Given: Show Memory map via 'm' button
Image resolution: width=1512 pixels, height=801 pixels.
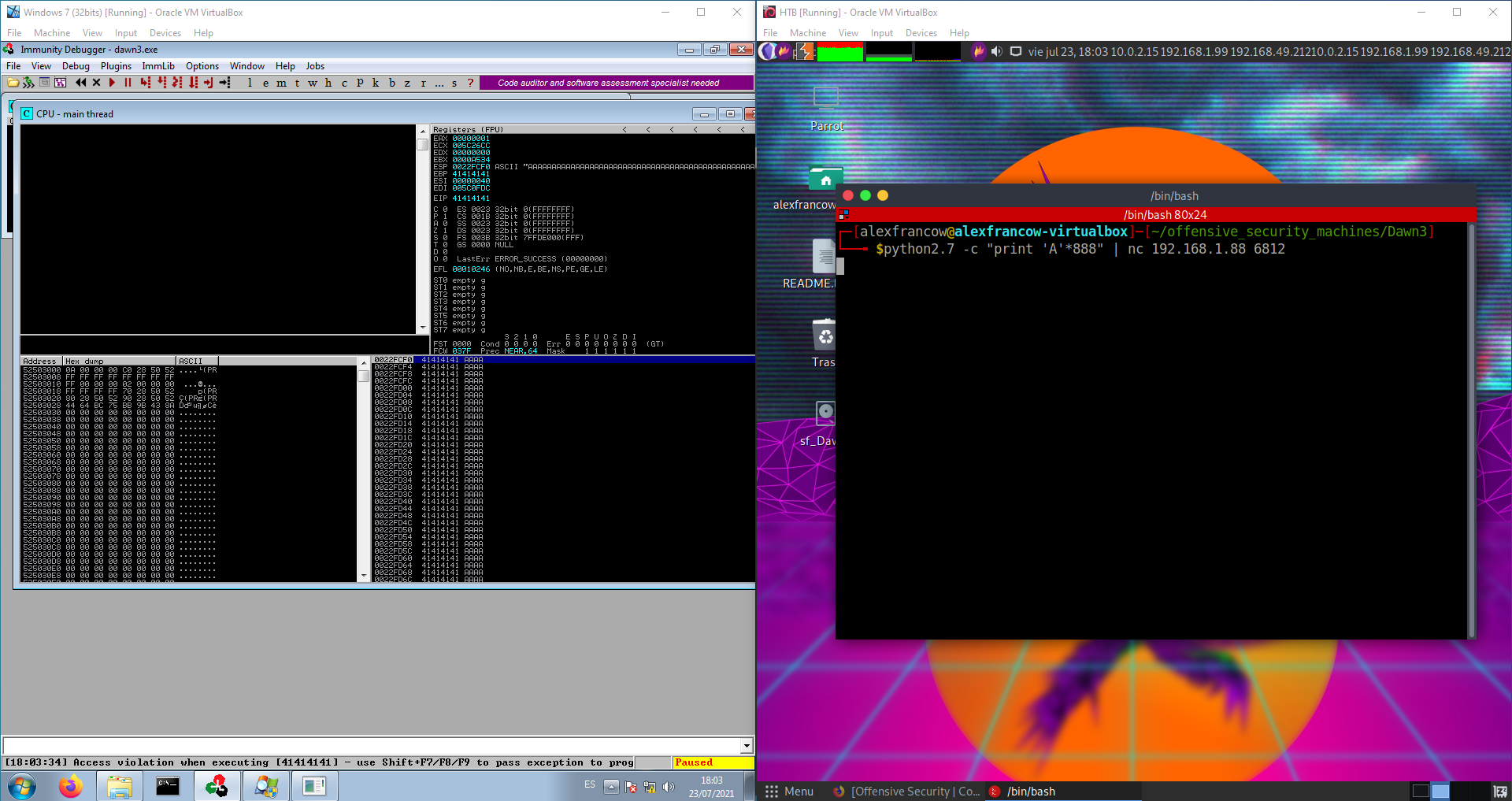Looking at the screenshot, I should tap(281, 83).
